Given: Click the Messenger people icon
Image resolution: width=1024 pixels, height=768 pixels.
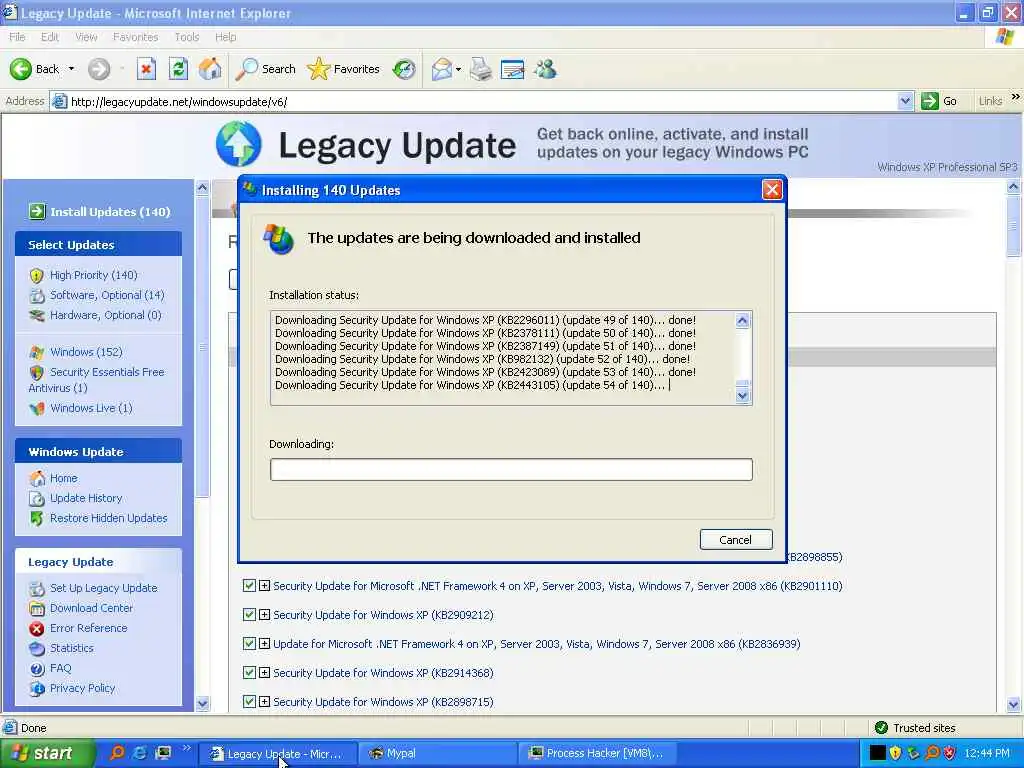Looking at the screenshot, I should pyautogui.click(x=545, y=69).
